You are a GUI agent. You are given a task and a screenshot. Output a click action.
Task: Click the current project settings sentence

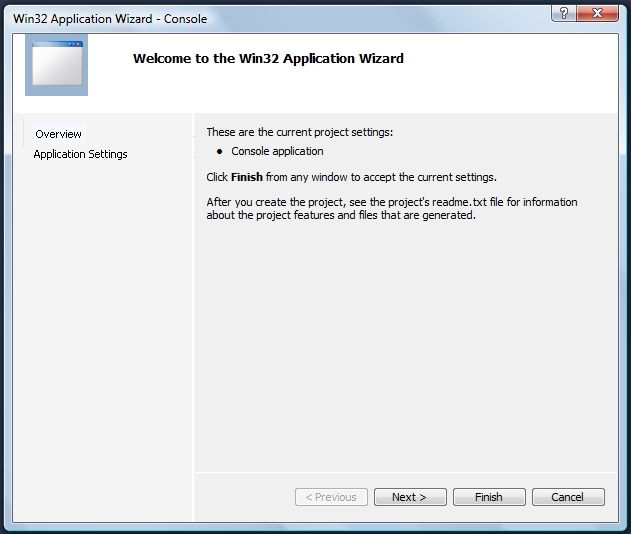point(299,132)
